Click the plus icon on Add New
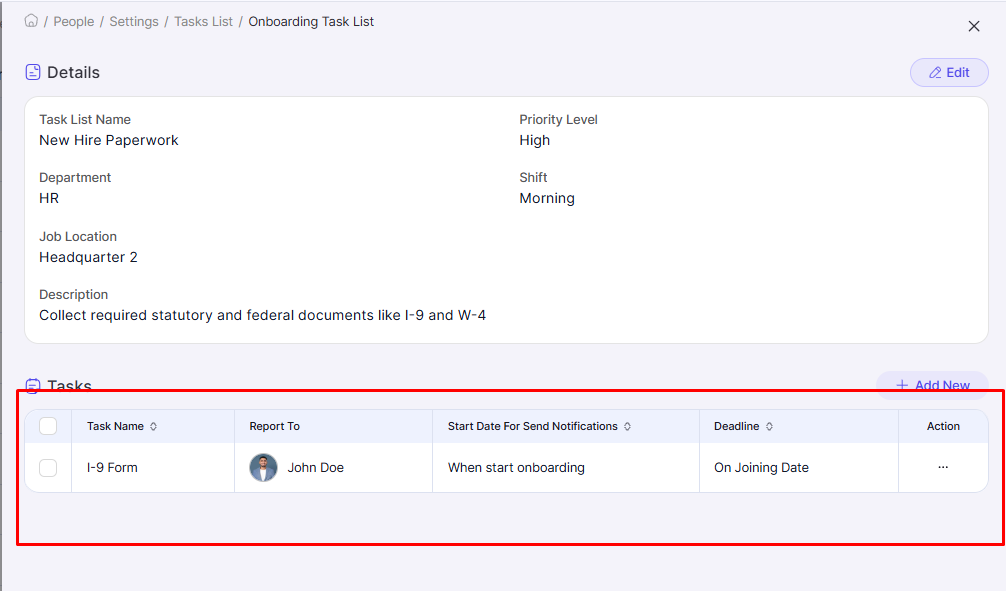1006x591 pixels. tap(904, 385)
